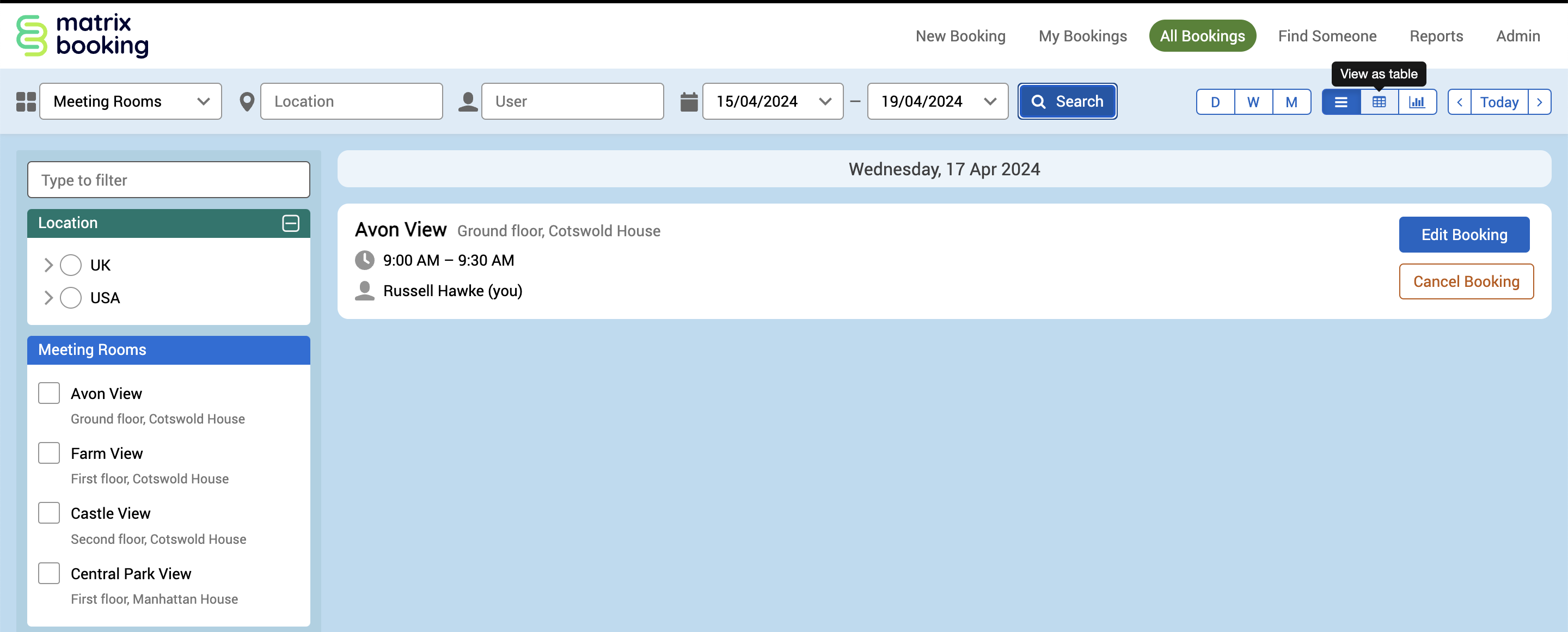Open the start date 15/04/2024 dropdown
1568x632 pixels.
pos(772,101)
